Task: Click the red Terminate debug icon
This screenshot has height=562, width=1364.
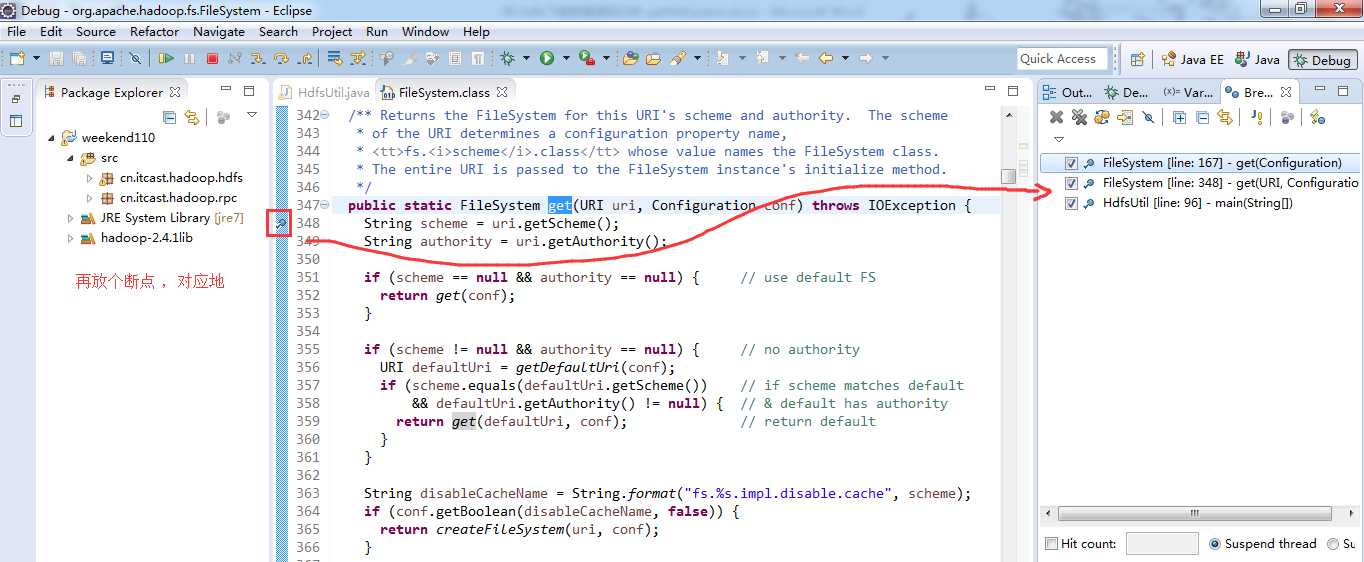Action: [x=212, y=58]
